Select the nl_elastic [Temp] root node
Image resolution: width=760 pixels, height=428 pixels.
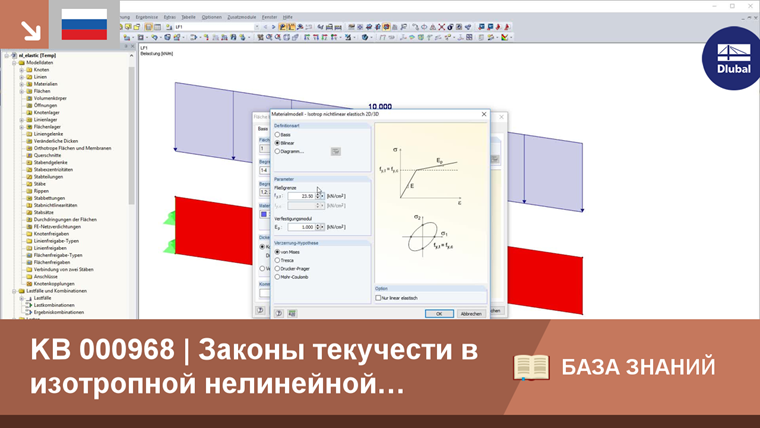37,55
